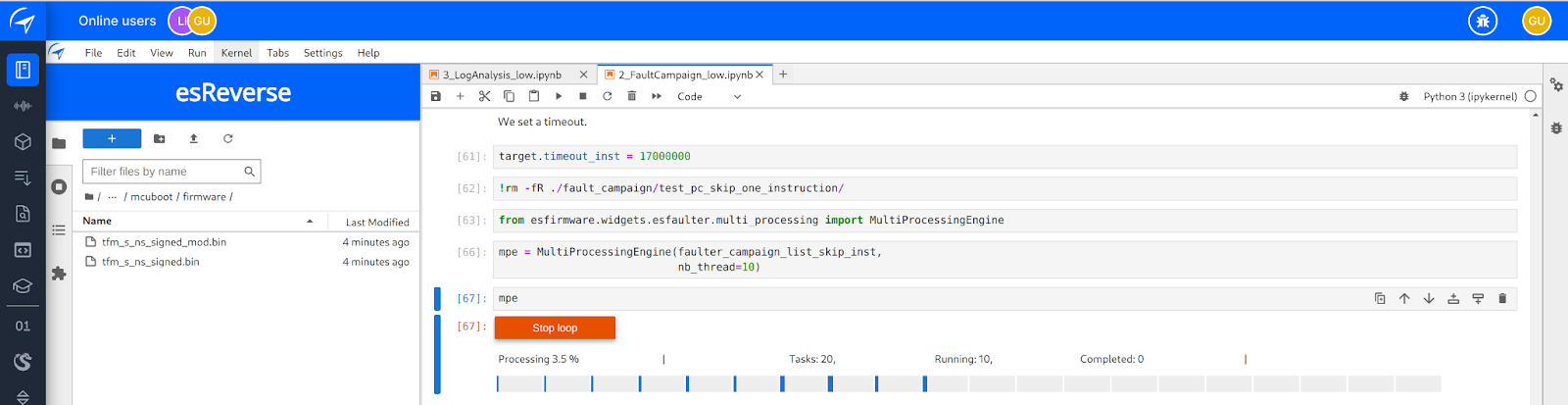Click the kernel status circle indicator

[x=1531, y=96]
